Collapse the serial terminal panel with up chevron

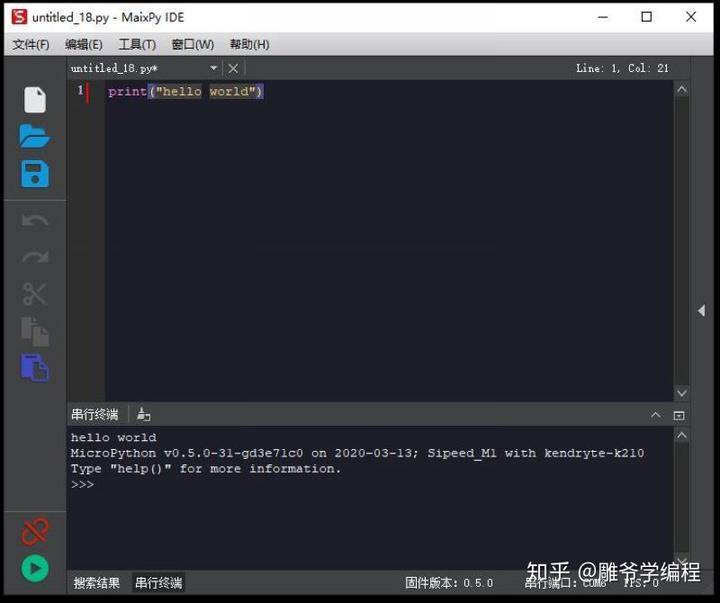pos(656,414)
